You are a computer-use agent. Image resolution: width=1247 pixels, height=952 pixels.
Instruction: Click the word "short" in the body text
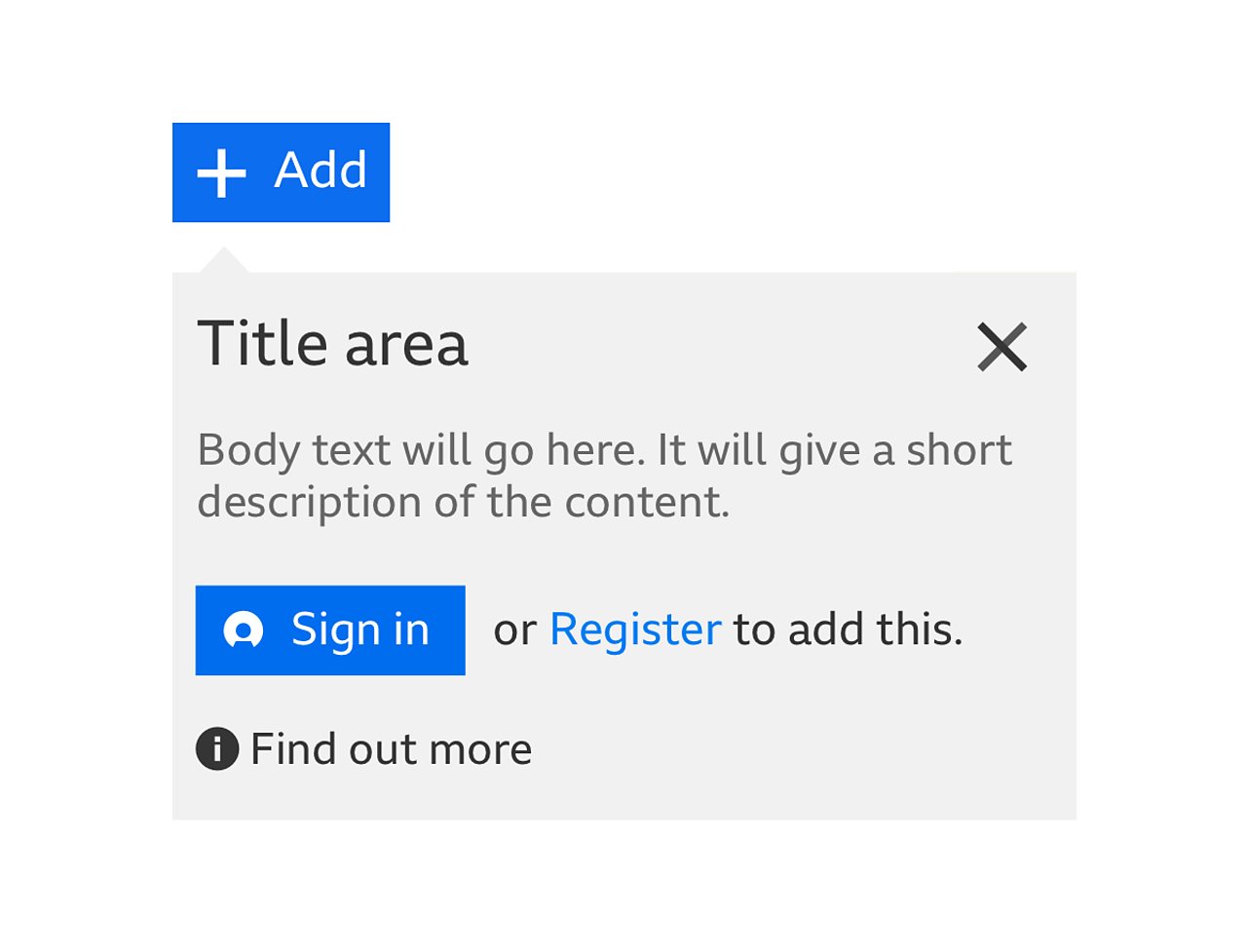(x=959, y=450)
